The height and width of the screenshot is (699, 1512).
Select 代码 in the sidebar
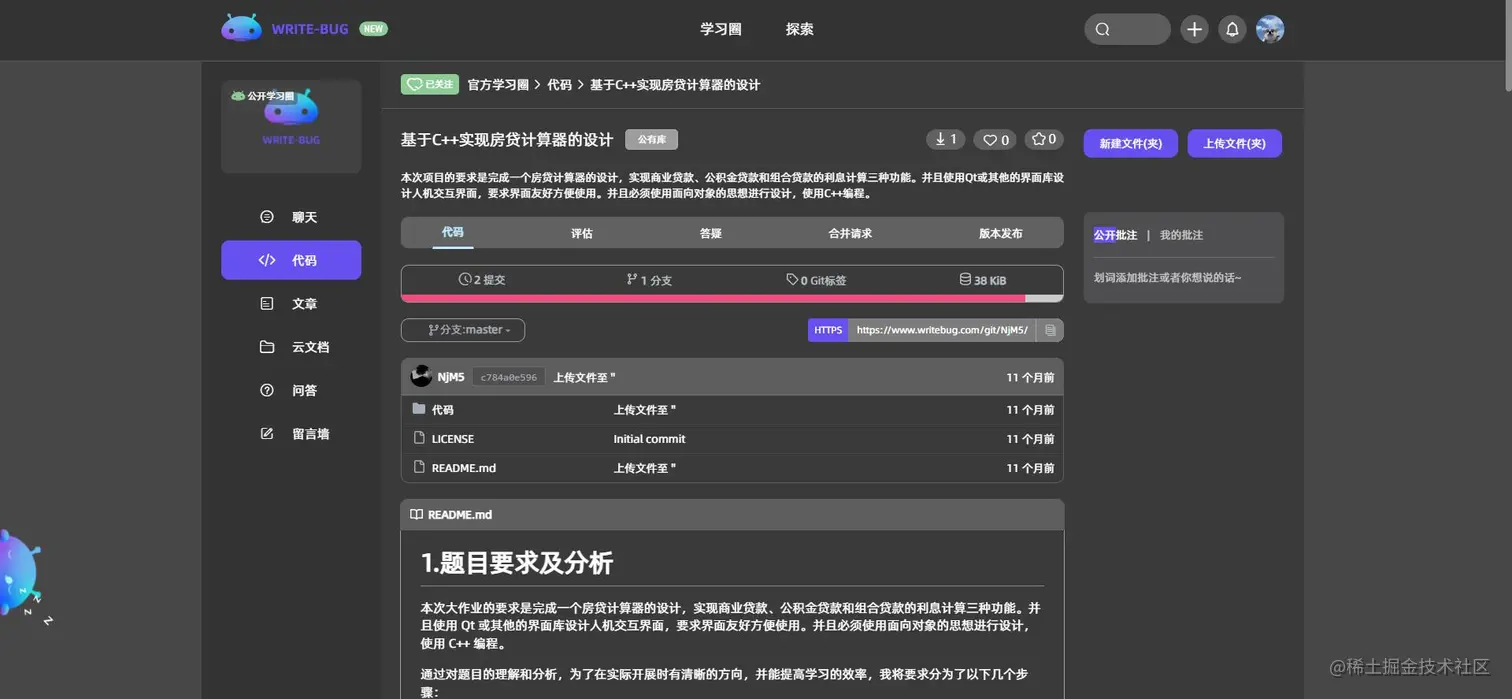[x=291, y=260]
